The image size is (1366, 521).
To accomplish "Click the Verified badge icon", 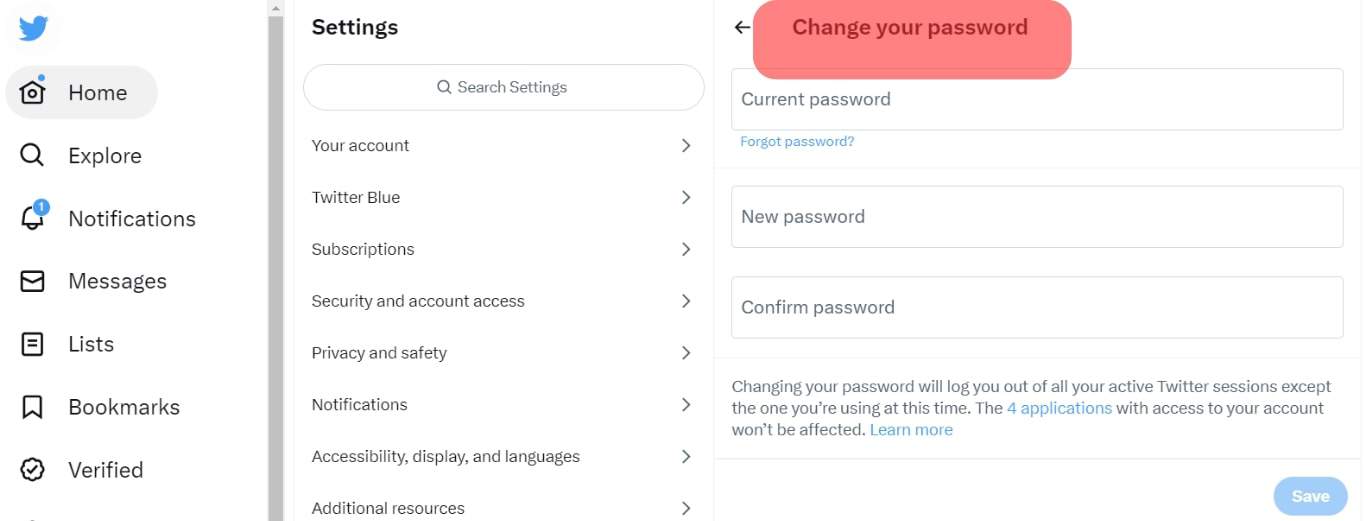I will point(33,470).
